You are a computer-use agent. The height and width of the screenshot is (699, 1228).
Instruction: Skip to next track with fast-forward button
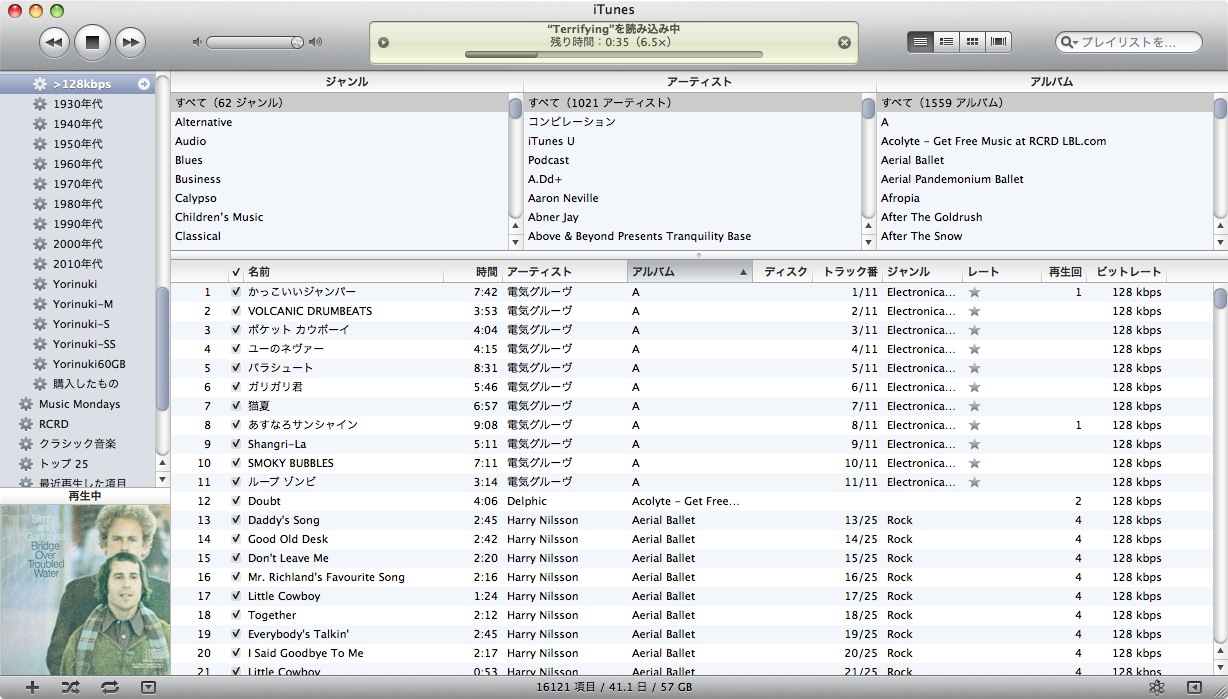pyautogui.click(x=130, y=42)
